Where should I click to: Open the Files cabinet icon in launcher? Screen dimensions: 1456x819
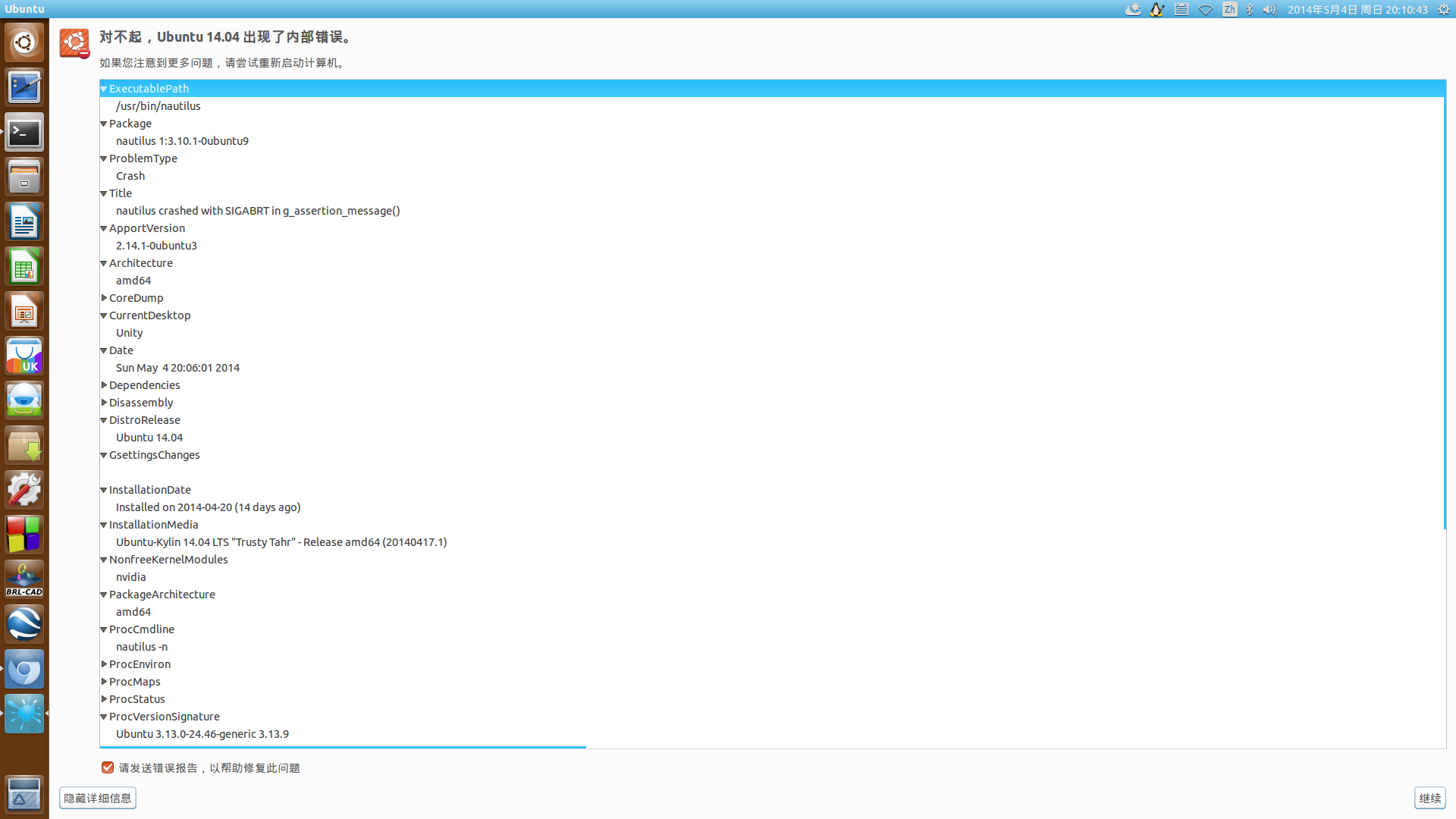point(24,177)
